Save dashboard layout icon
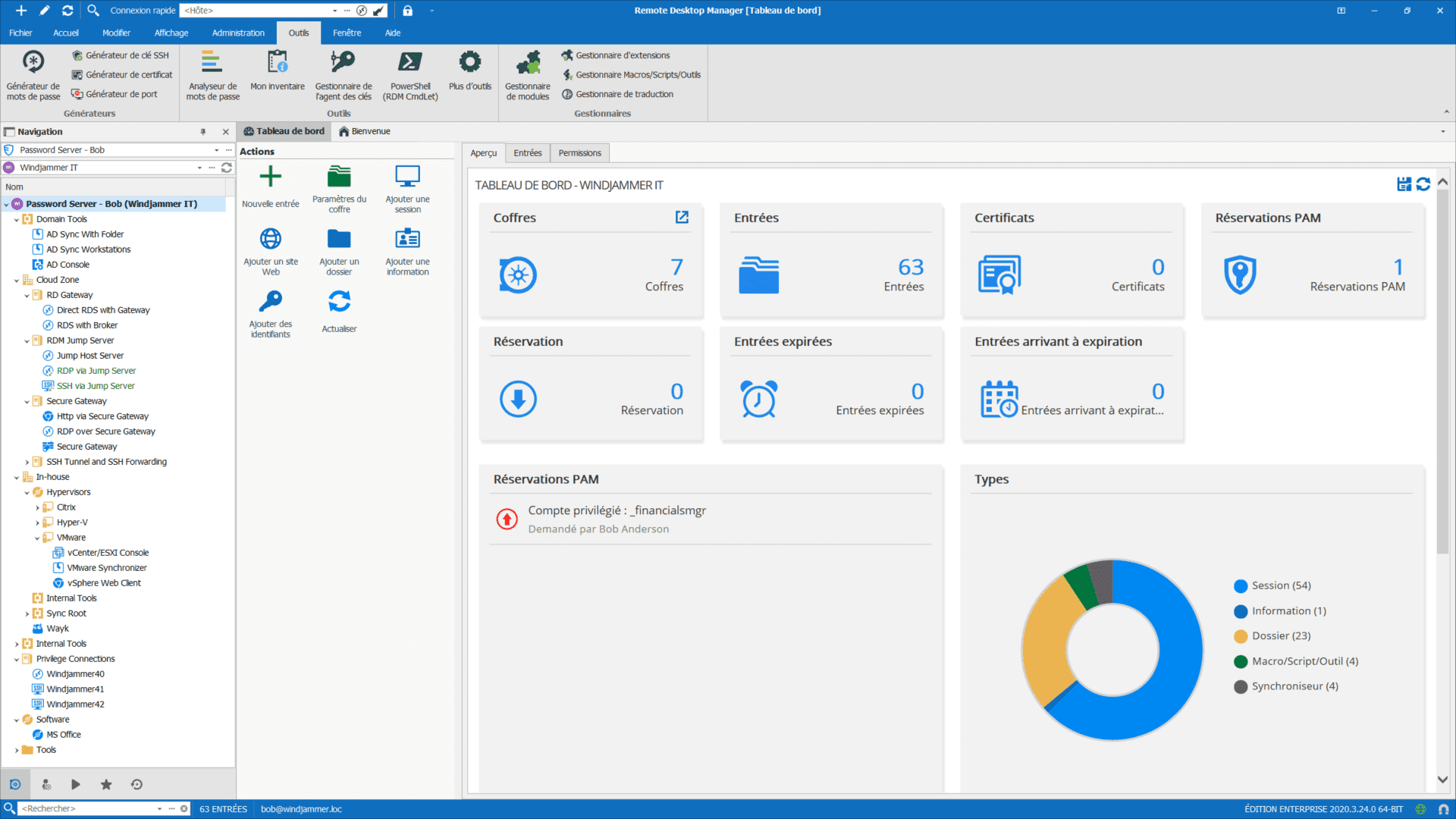This screenshot has width=1456, height=819. pyautogui.click(x=1404, y=184)
